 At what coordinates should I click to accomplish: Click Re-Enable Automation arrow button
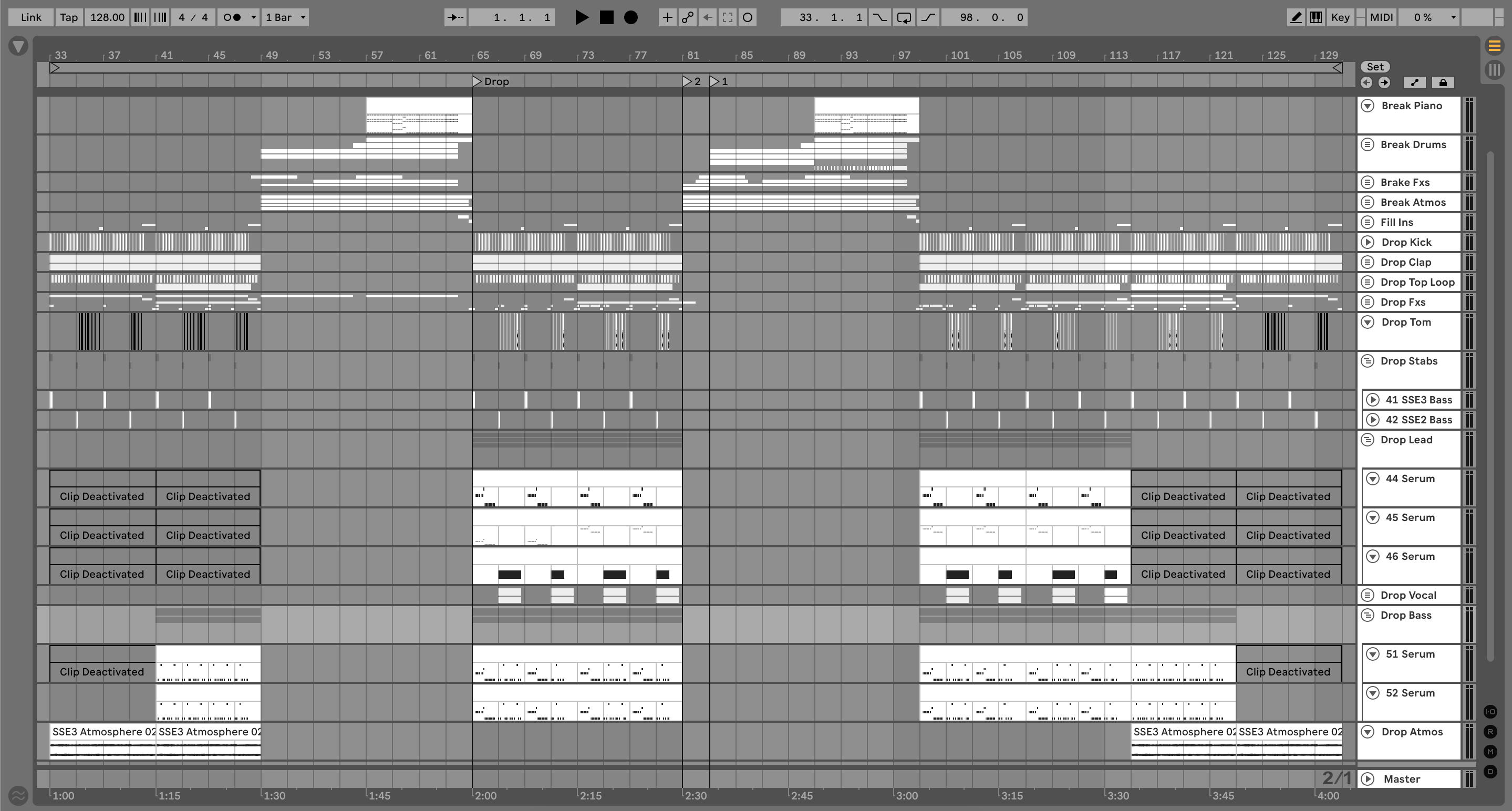tap(707, 17)
